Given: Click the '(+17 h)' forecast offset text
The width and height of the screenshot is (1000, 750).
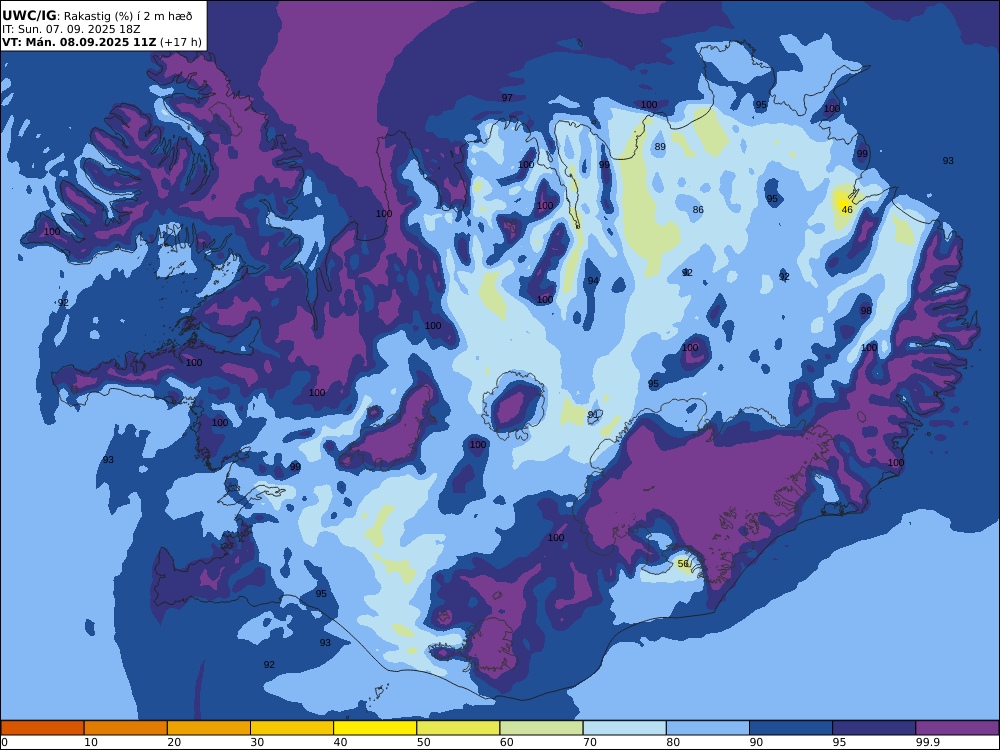Looking at the screenshot, I should [x=180, y=42].
